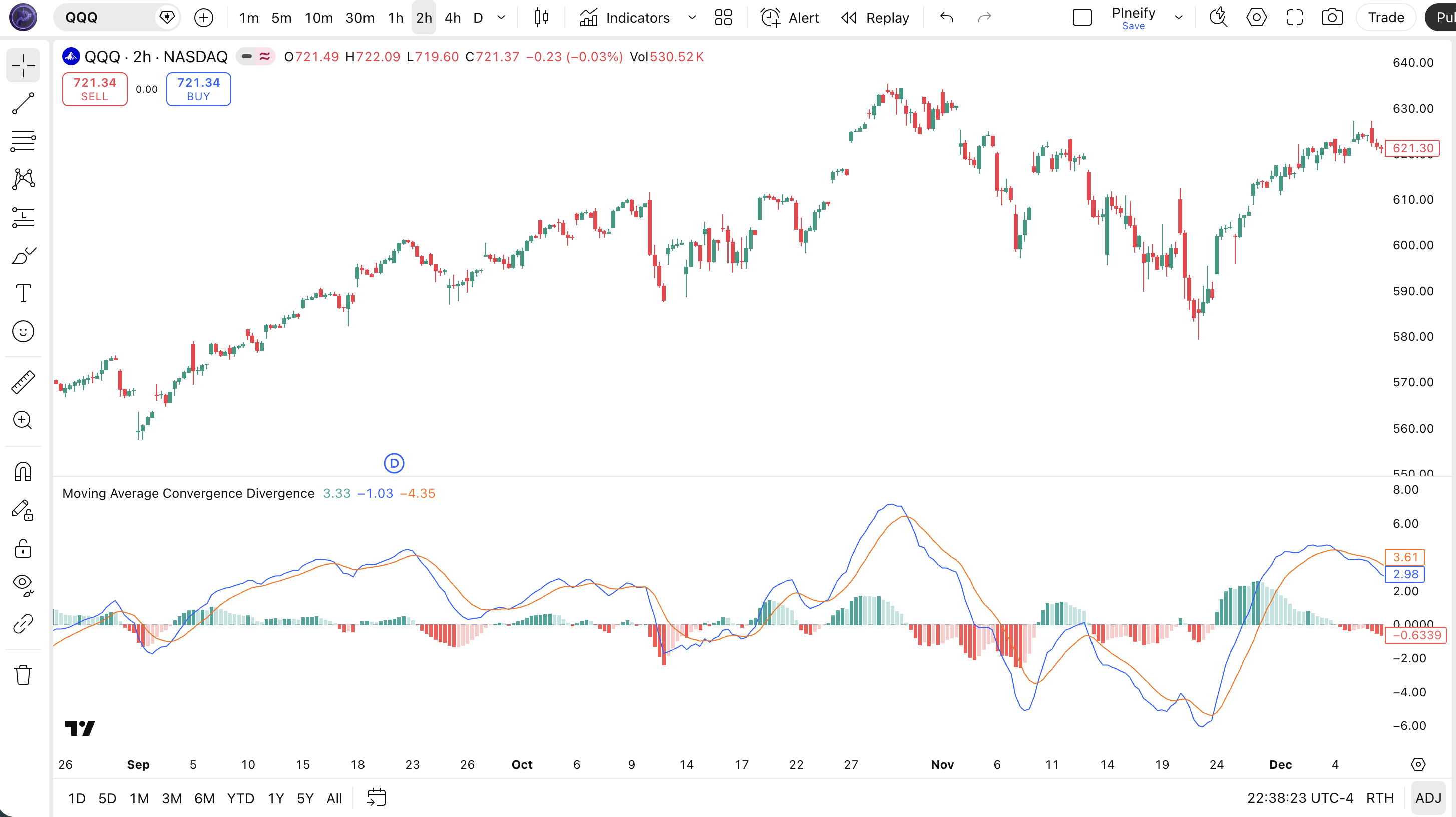The image size is (1456, 817).
Task: Click the 721.34 SELL button
Action: click(95, 89)
